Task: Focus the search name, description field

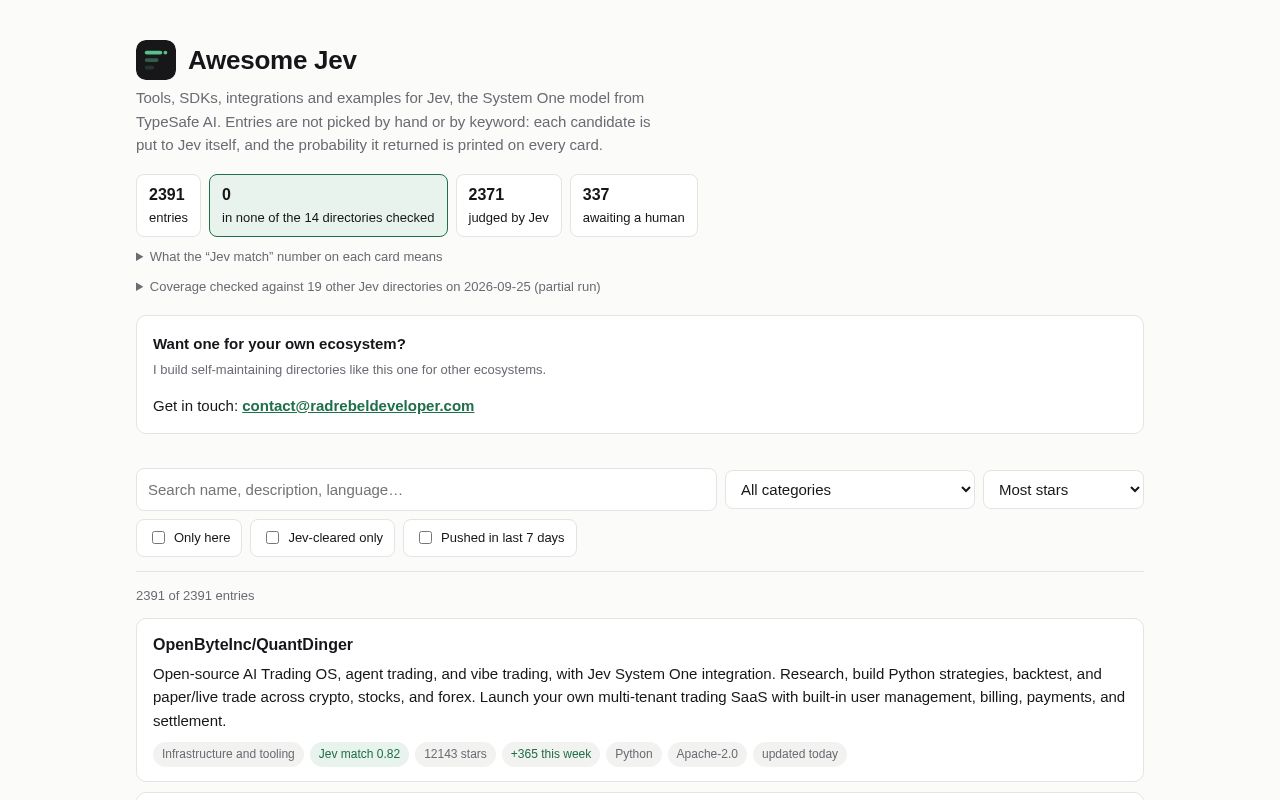Action: 426,490
